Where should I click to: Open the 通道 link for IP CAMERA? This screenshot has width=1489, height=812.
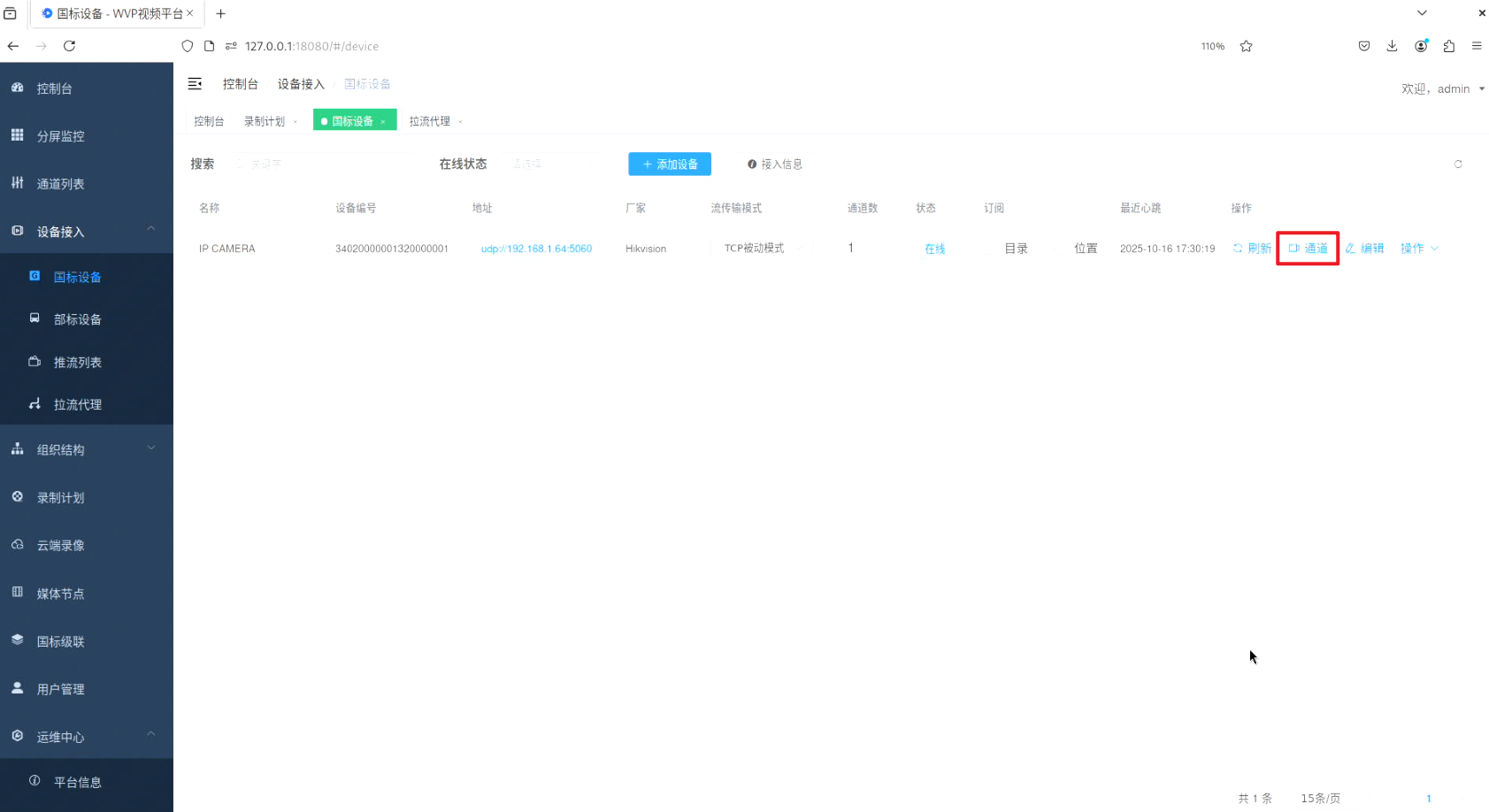(x=1309, y=249)
